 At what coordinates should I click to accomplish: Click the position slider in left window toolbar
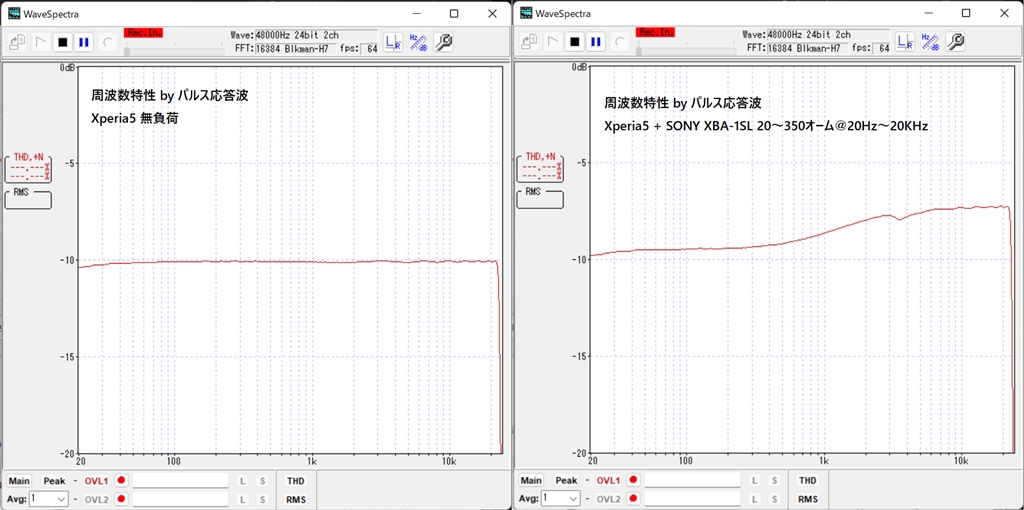[x=174, y=50]
